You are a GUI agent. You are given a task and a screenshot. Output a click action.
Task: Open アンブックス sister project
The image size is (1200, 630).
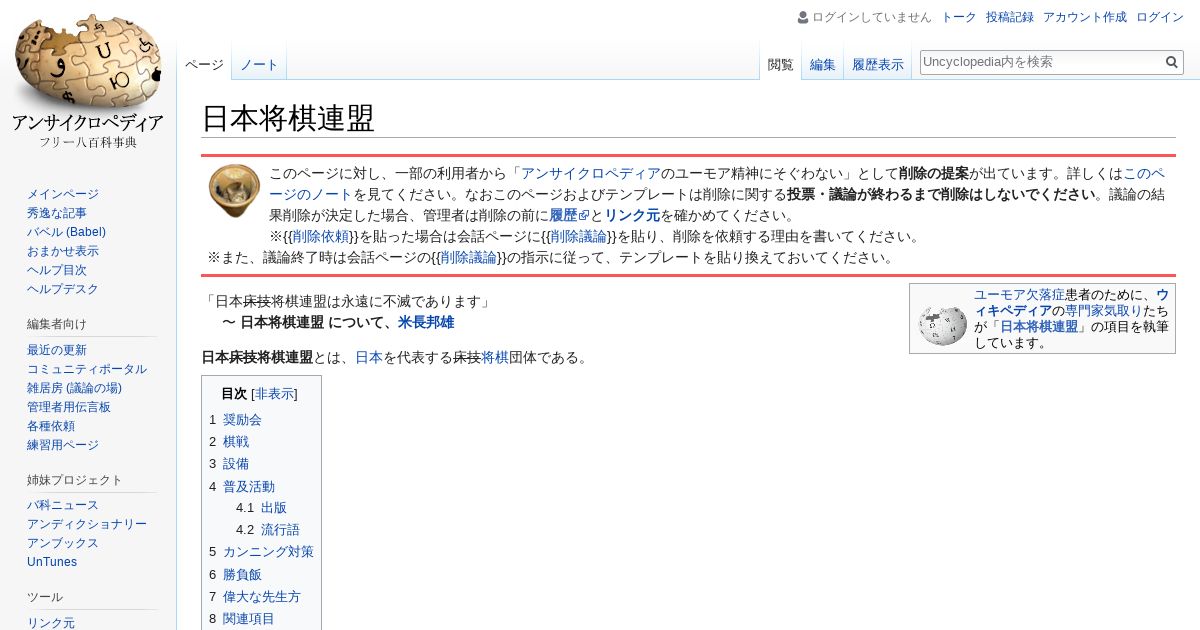(x=63, y=543)
